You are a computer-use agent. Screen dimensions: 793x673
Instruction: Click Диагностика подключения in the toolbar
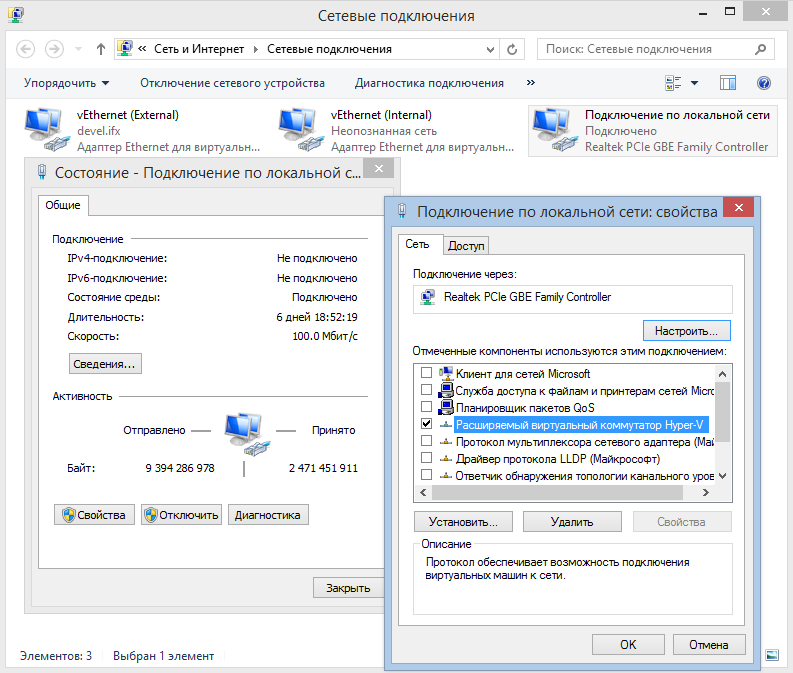point(429,83)
